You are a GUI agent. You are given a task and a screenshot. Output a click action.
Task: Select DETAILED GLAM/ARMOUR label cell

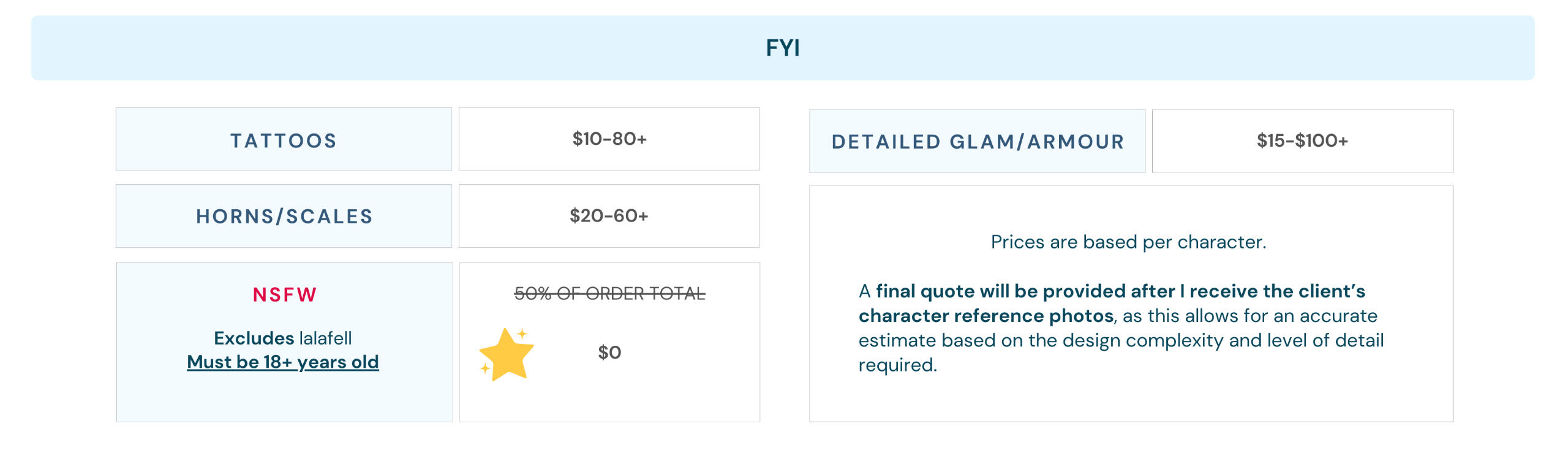(978, 141)
